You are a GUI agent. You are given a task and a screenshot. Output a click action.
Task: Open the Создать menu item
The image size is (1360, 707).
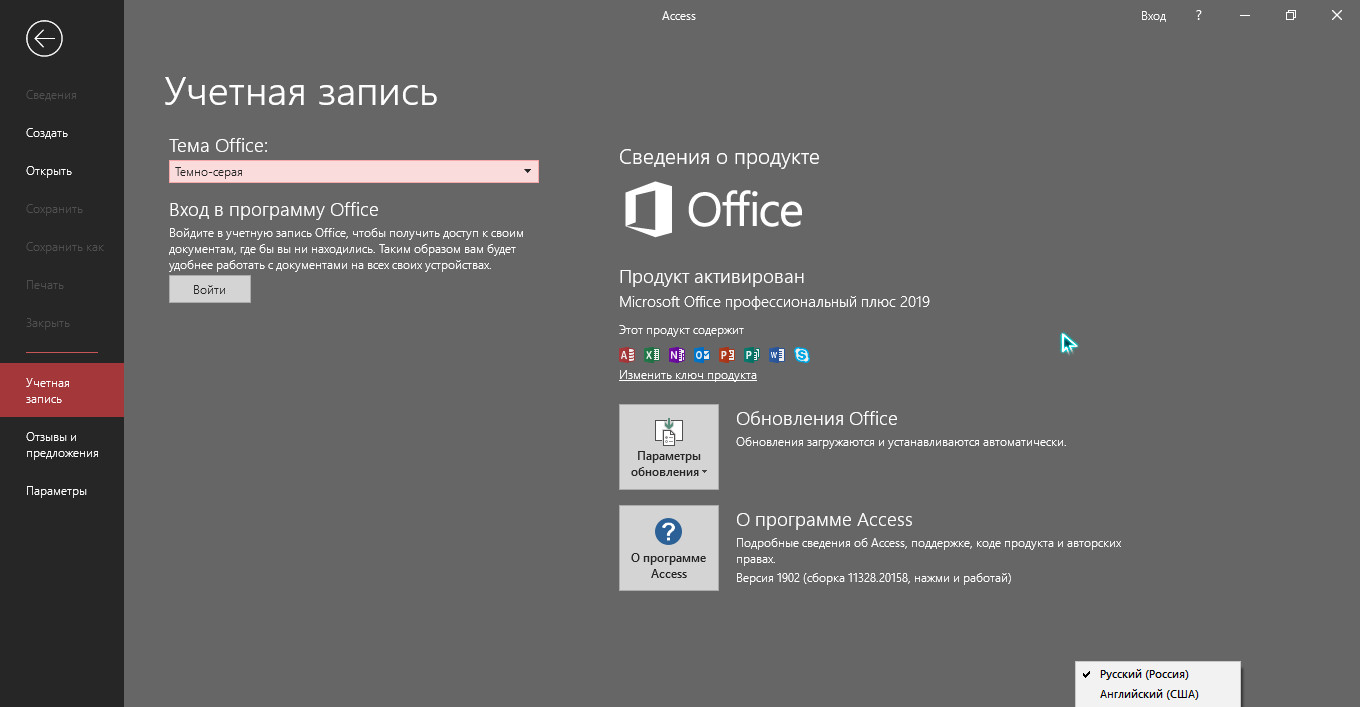47,133
